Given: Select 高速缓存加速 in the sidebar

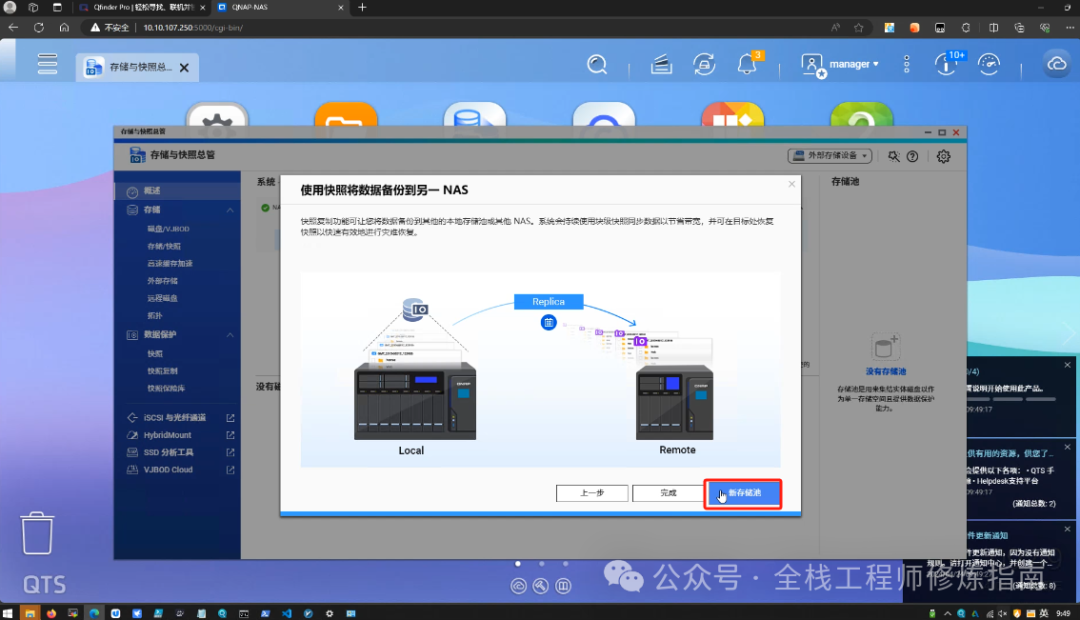Looking at the screenshot, I should tap(169, 263).
